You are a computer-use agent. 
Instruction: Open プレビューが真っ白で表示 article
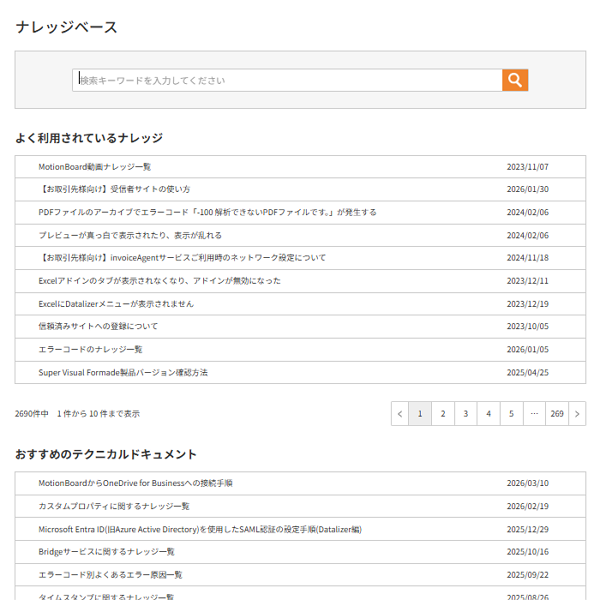point(130,235)
